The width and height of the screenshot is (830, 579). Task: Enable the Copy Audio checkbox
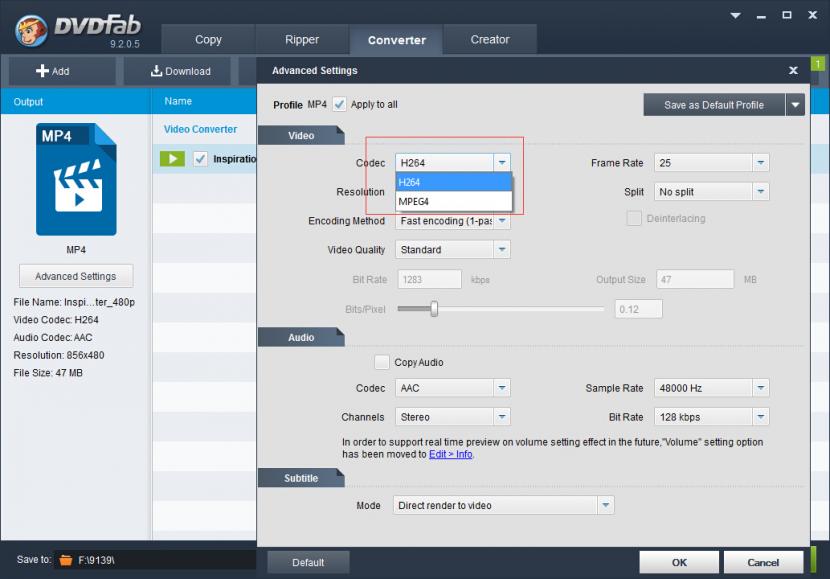pos(381,362)
